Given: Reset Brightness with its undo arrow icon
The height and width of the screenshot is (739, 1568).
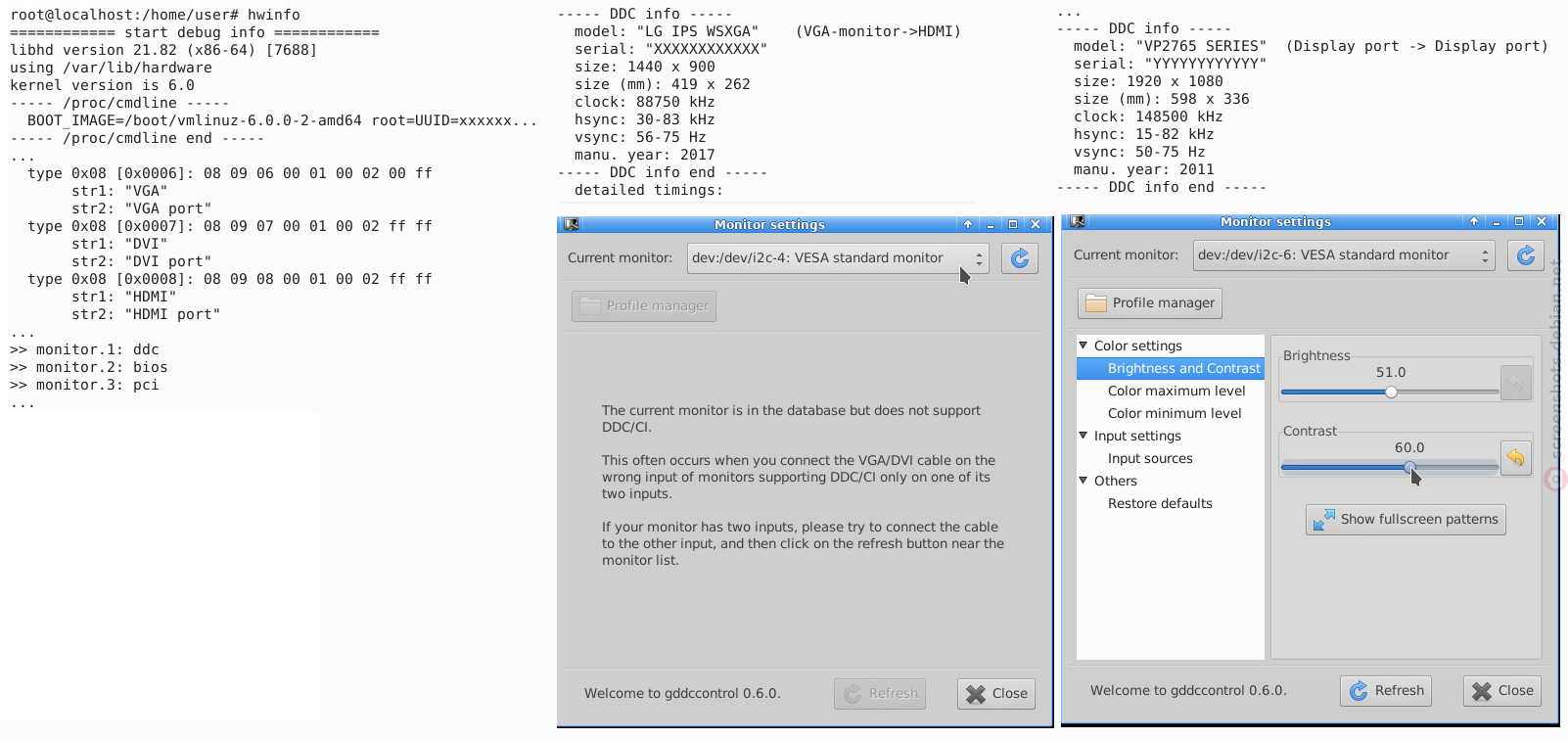Looking at the screenshot, I should (x=1515, y=382).
